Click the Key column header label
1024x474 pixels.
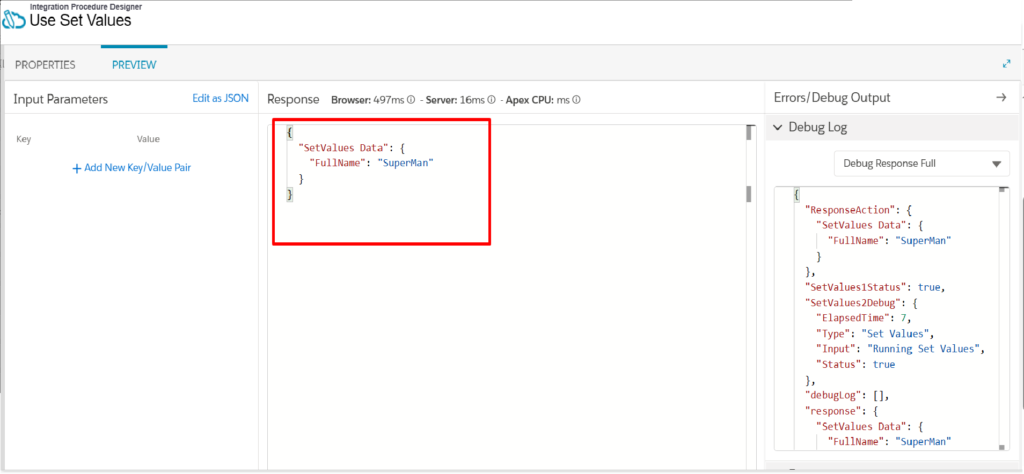(x=24, y=139)
